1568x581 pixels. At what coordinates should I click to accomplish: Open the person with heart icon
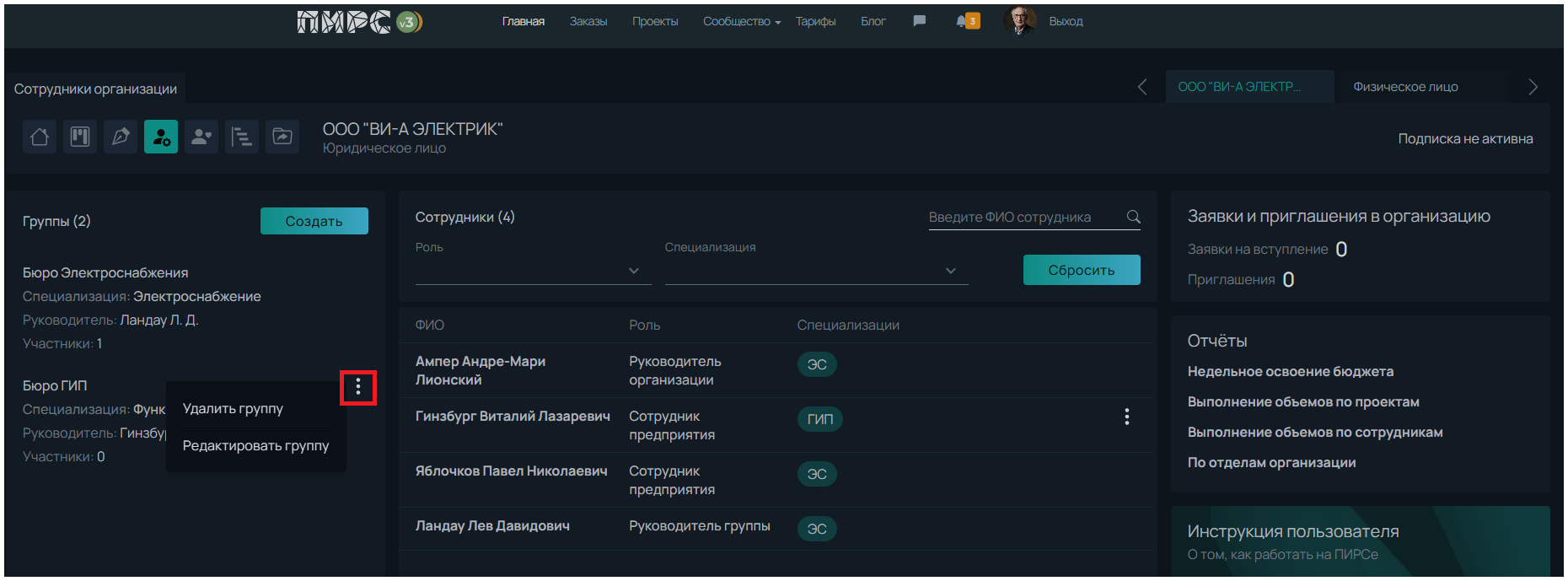(x=201, y=137)
